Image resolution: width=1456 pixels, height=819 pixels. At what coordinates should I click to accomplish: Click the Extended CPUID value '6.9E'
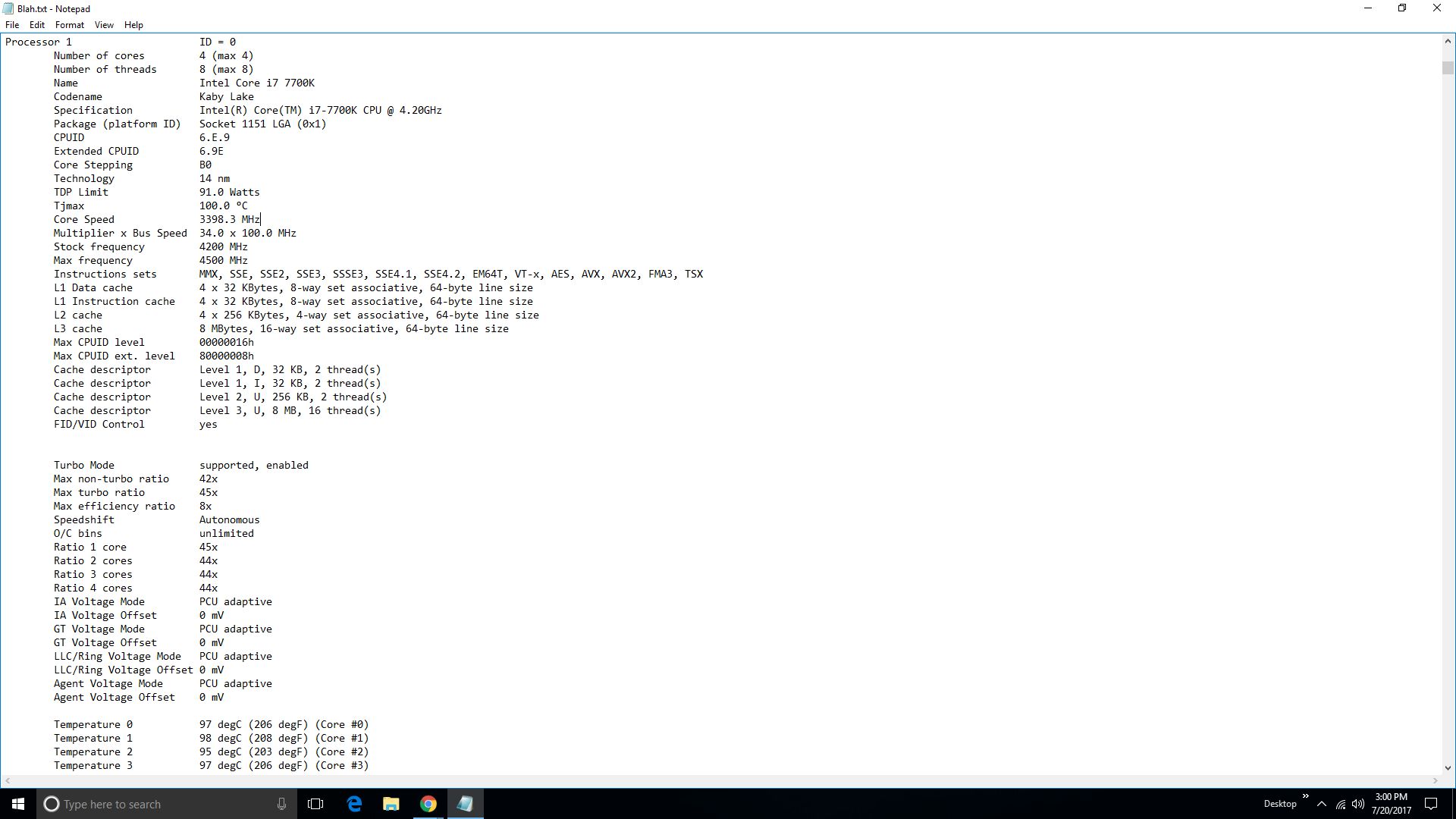212,151
